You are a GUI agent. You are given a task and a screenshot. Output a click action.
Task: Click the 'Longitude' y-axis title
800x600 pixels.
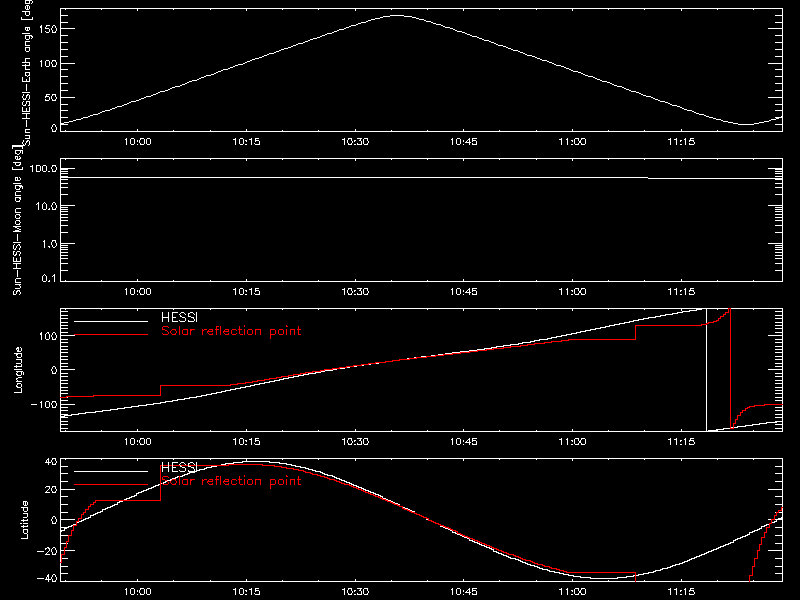[x=18, y=370]
